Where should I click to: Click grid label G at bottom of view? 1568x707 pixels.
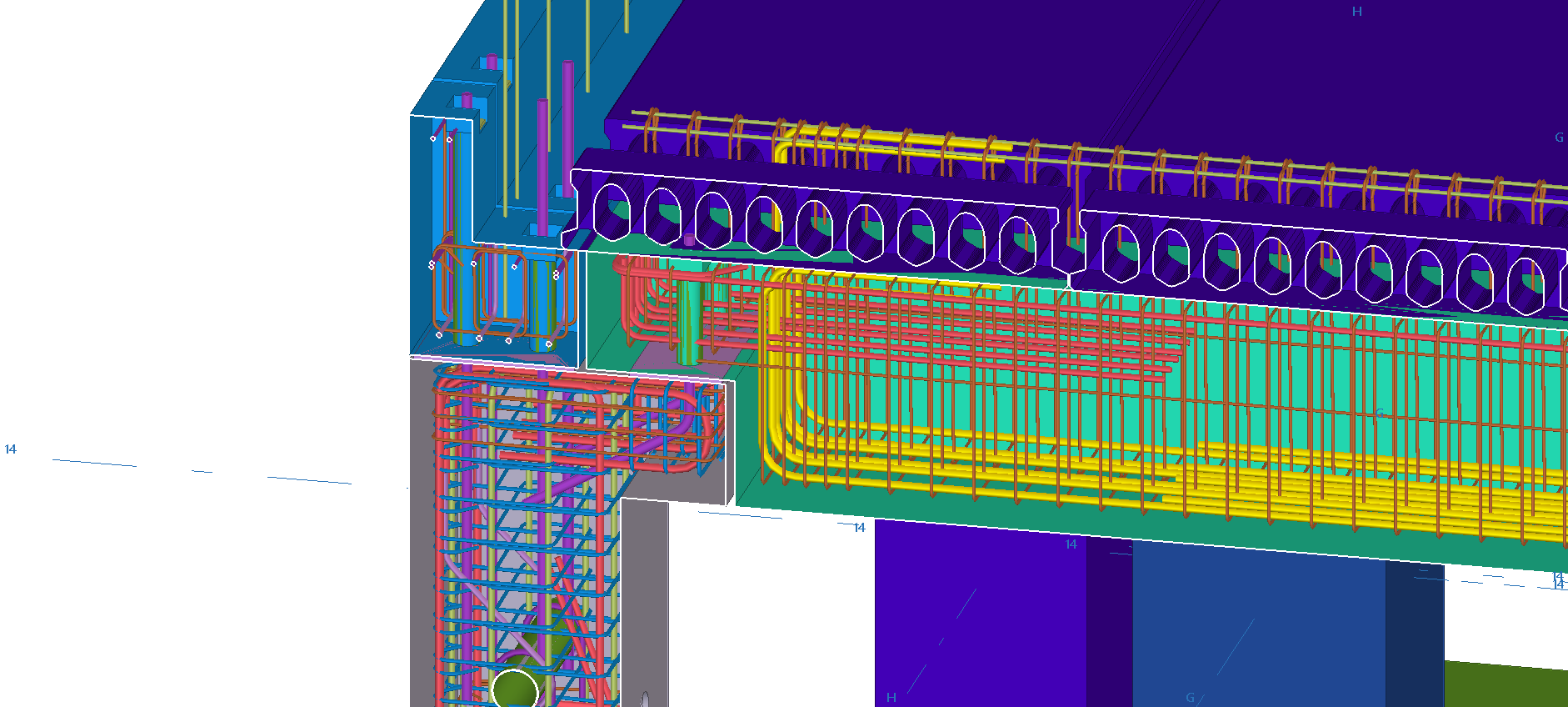pyautogui.click(x=1190, y=697)
